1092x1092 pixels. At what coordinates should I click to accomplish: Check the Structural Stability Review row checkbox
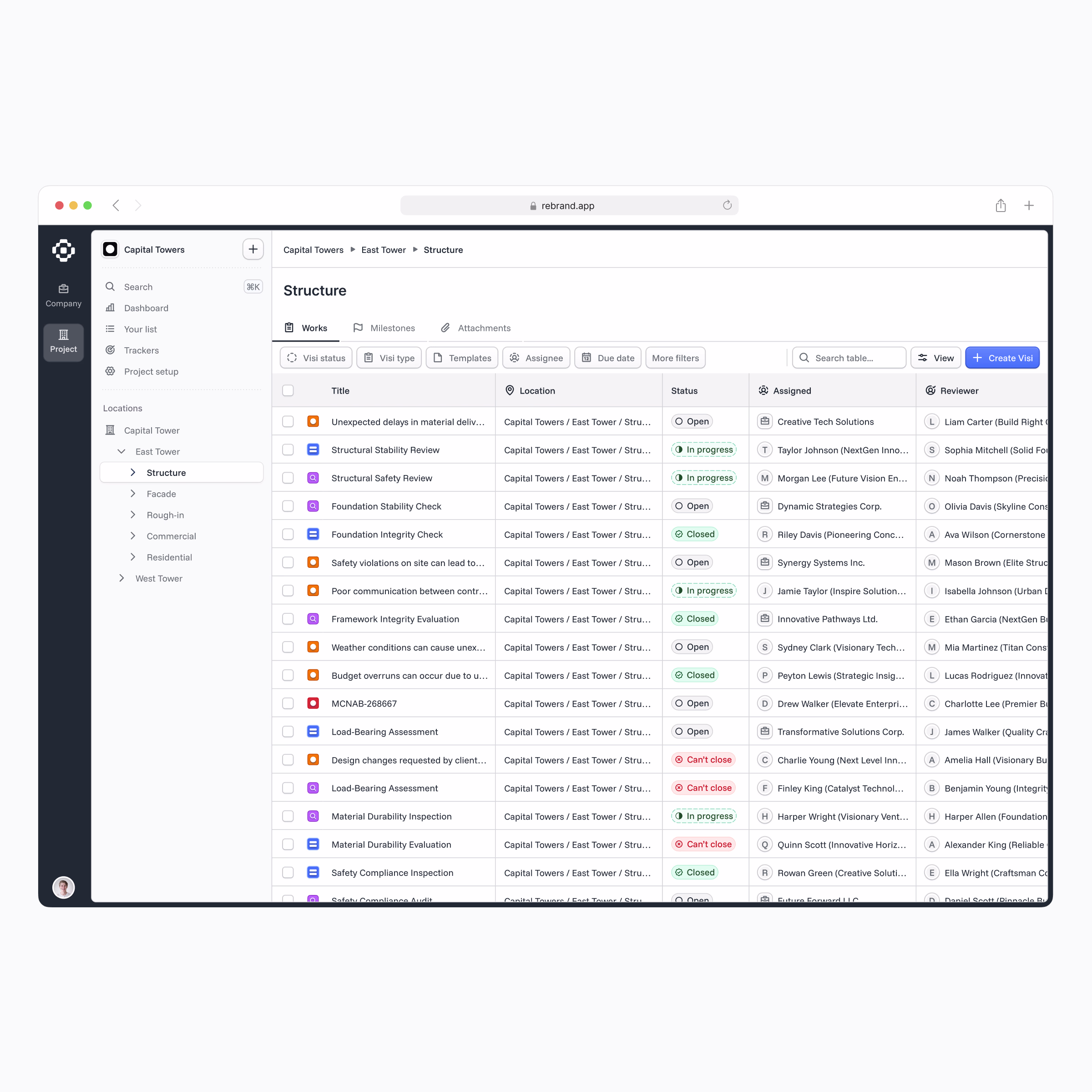tap(288, 450)
